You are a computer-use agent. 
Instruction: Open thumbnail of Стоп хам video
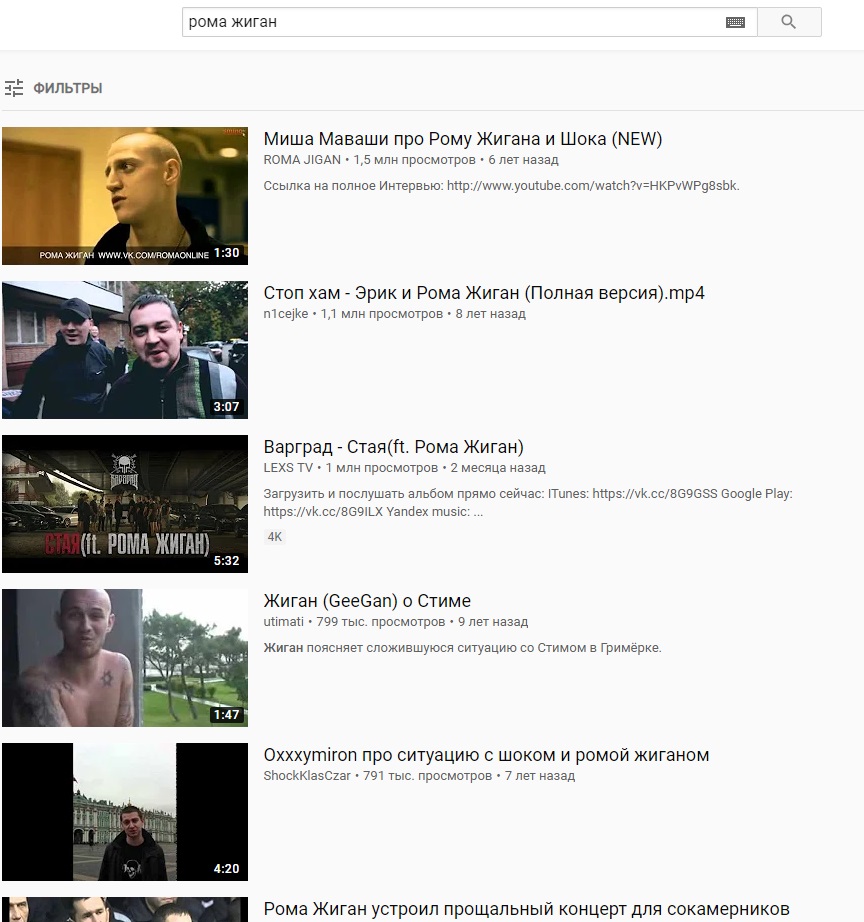pos(125,350)
